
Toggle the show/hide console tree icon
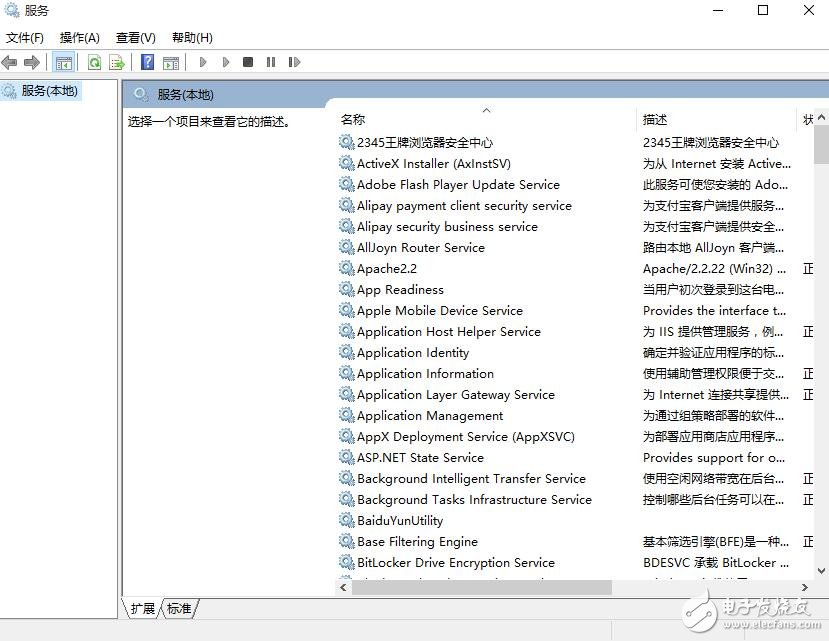[x=64, y=63]
